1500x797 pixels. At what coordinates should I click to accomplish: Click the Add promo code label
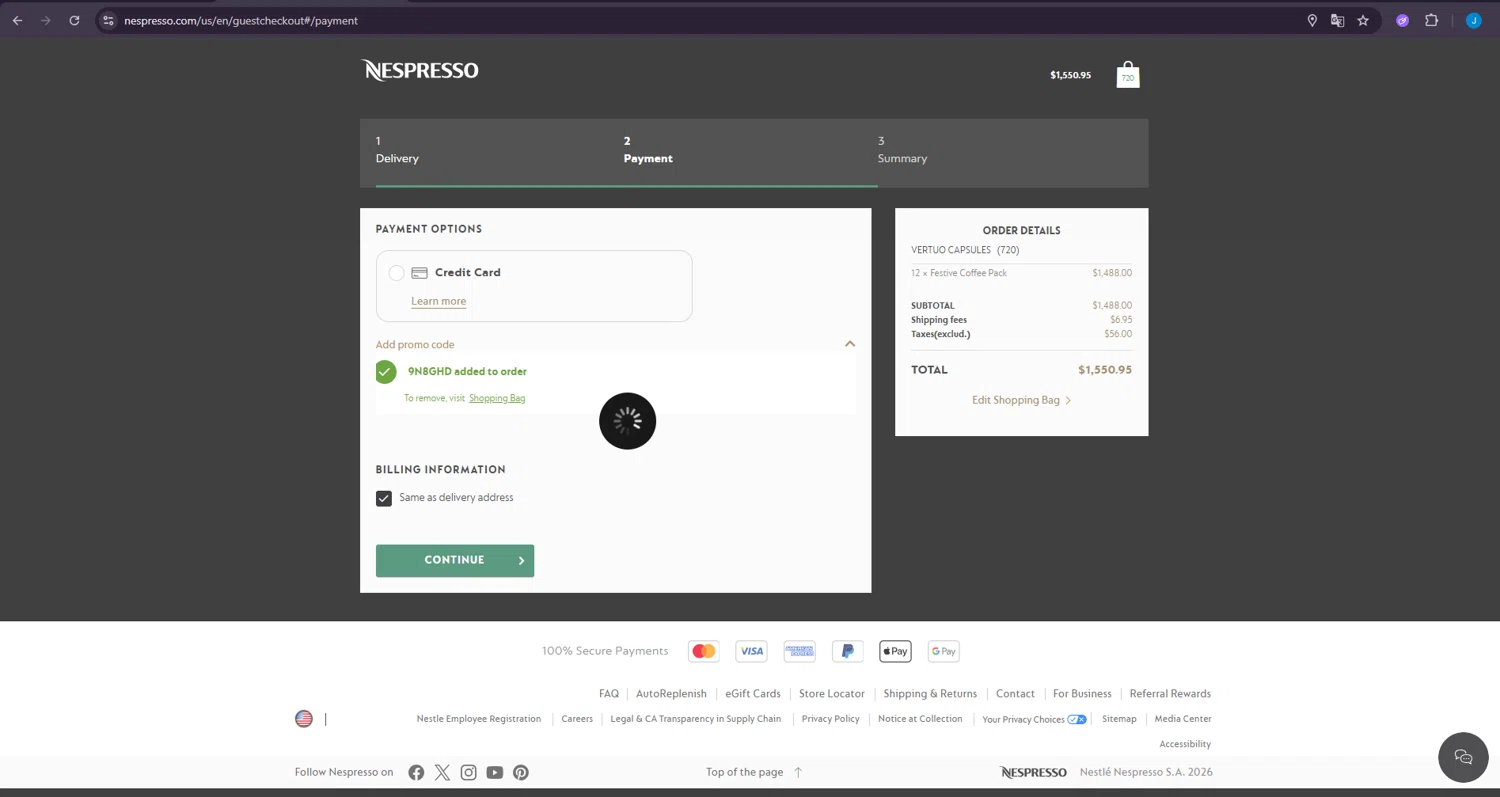(x=415, y=344)
